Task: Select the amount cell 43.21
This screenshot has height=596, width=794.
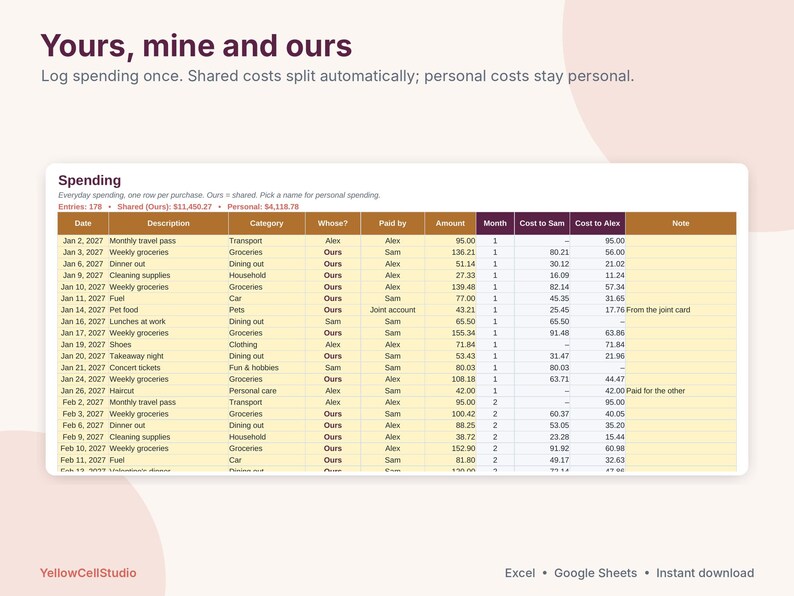Action: pos(450,310)
